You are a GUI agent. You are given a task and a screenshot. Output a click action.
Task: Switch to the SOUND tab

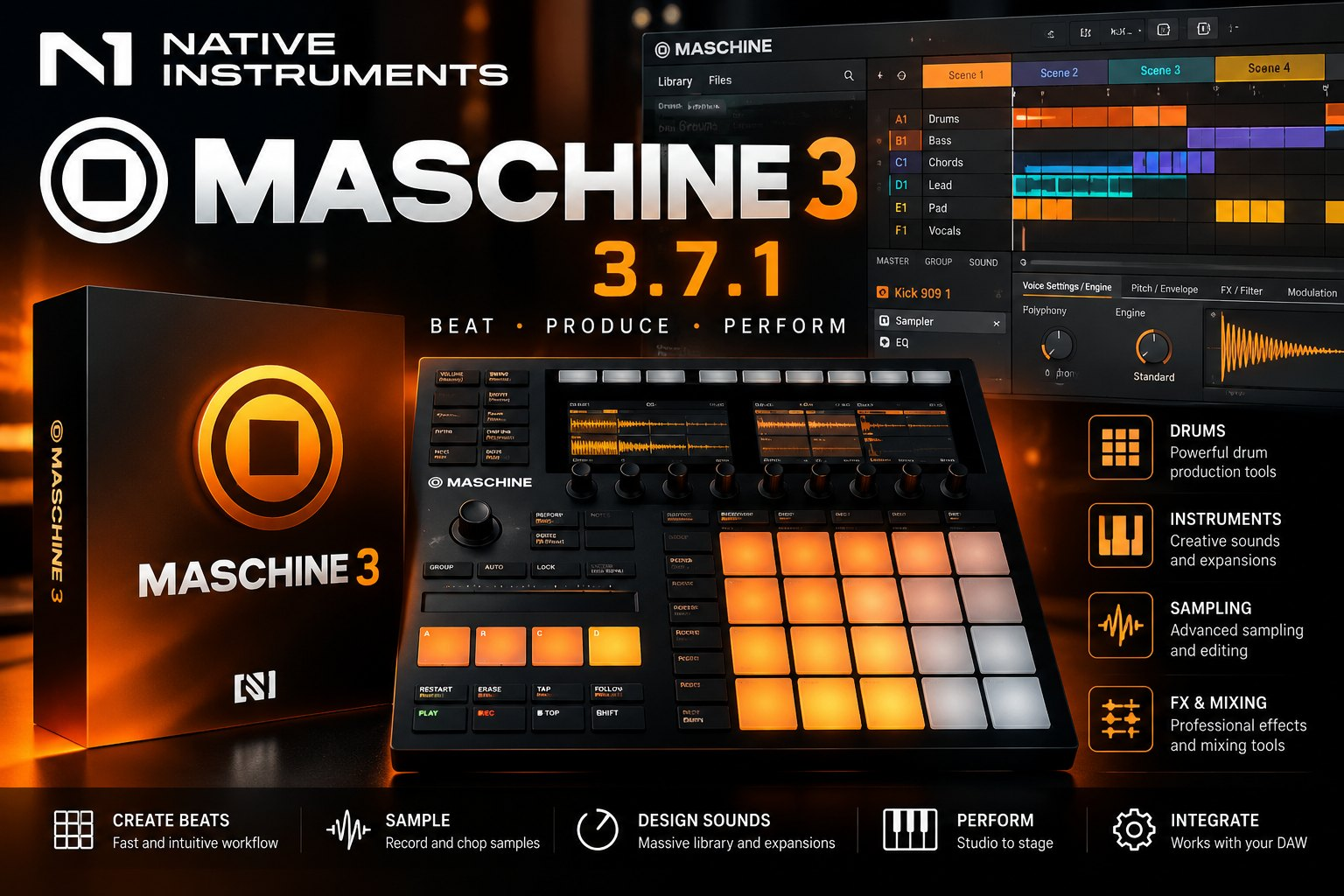(x=983, y=262)
